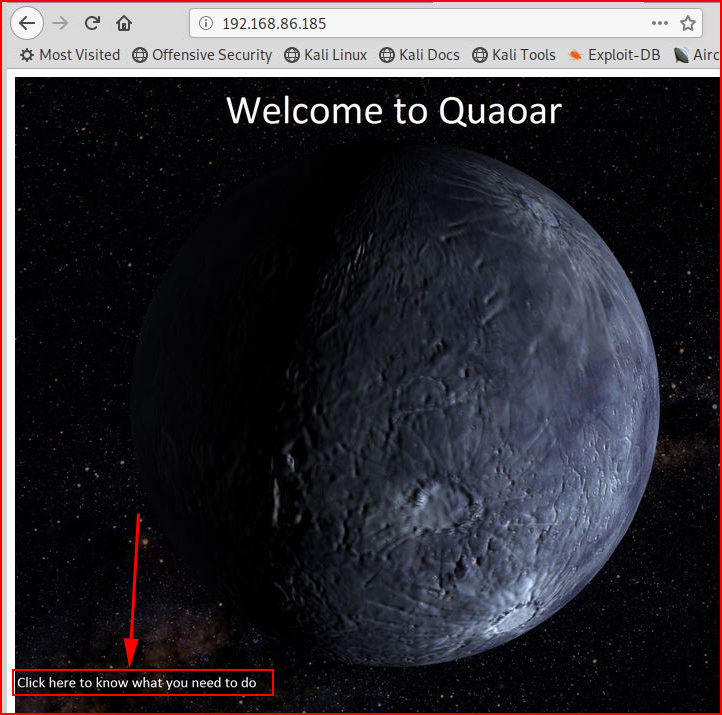Image resolution: width=722 pixels, height=715 pixels.
Task: Reload the current page
Action: [92, 23]
